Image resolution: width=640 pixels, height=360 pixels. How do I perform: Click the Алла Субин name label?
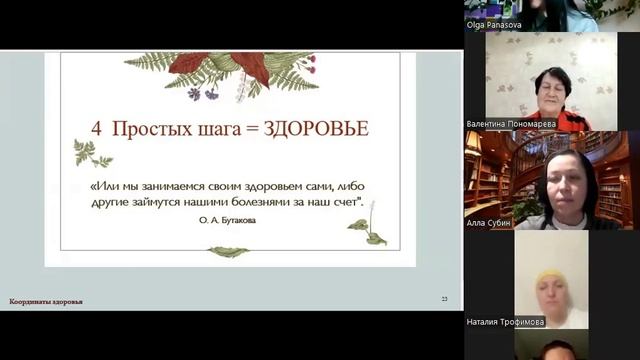489,223
